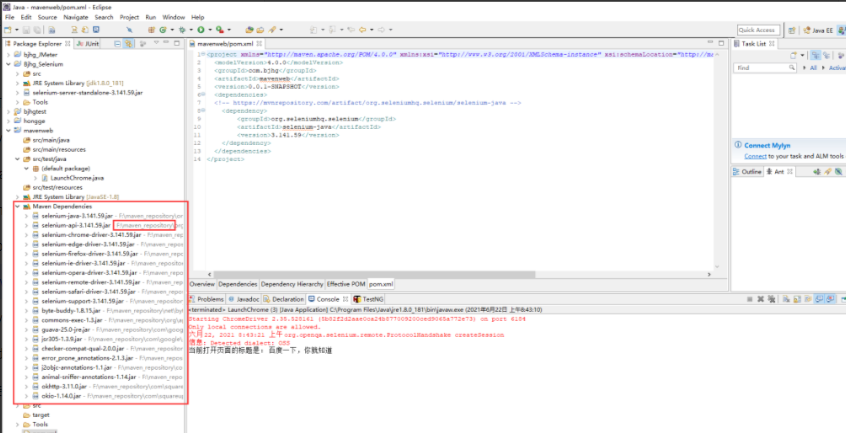
Task: Click All filter link in Task List
Action: pos(813,68)
